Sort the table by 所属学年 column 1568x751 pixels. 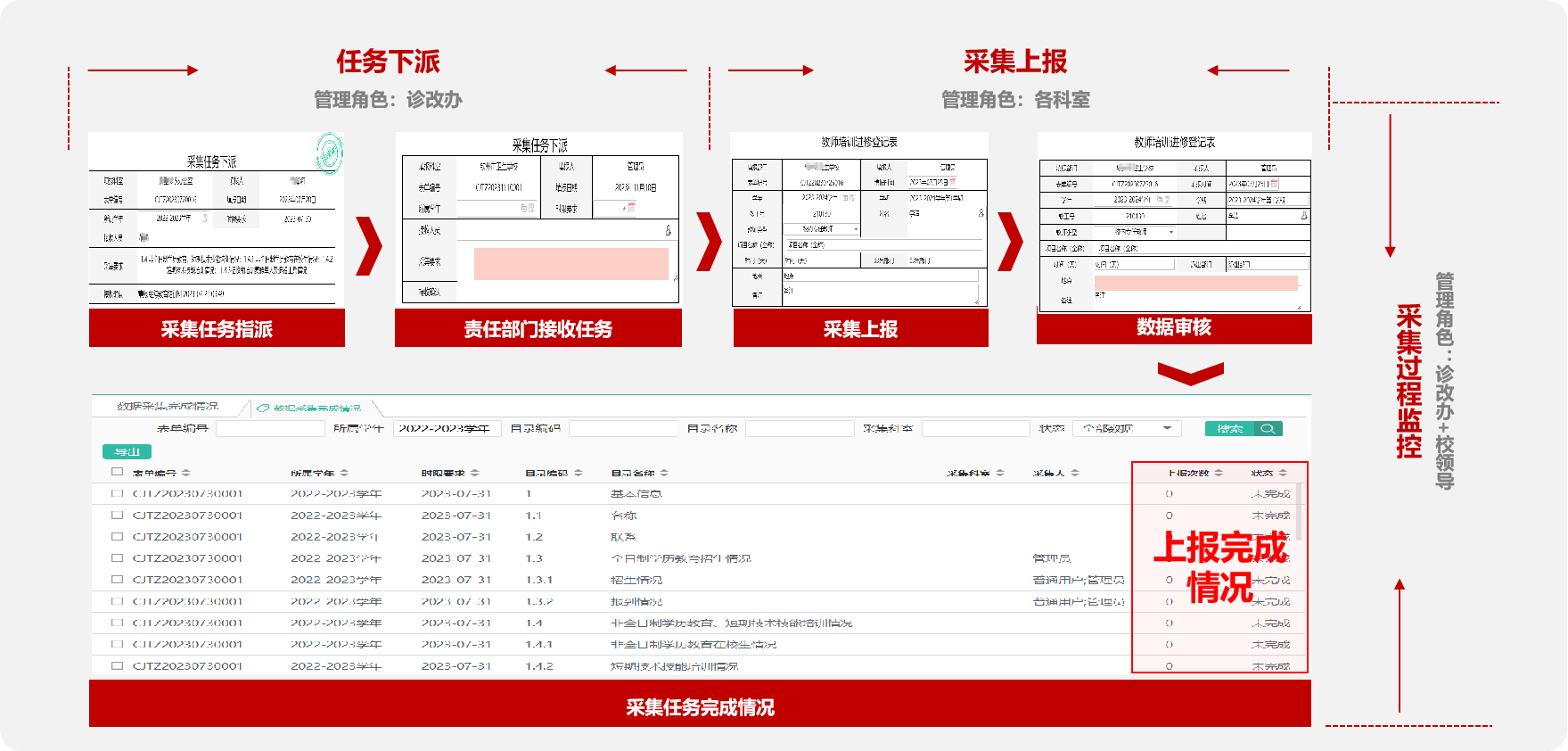coord(344,473)
